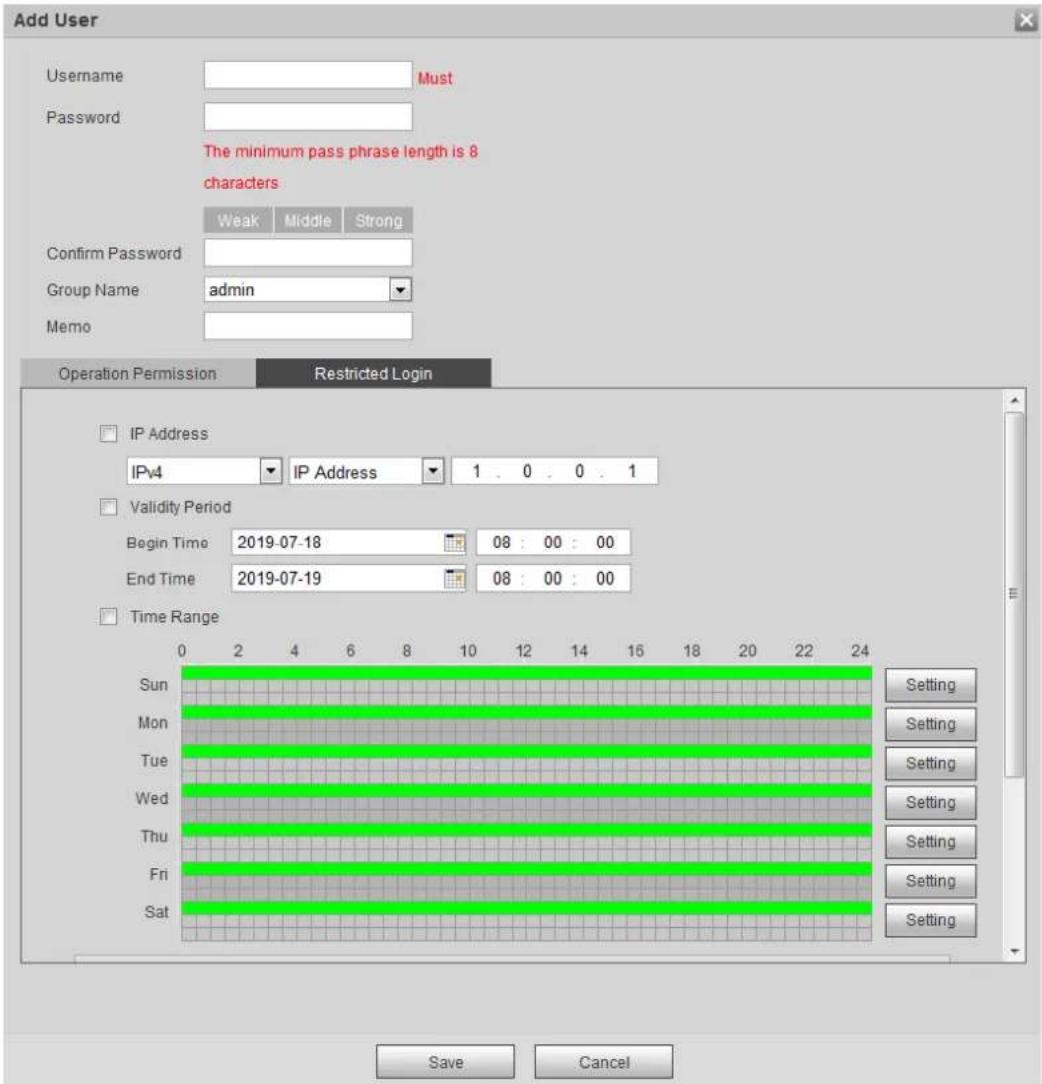
Task: Close the Add User dialog
Action: 1025,21
